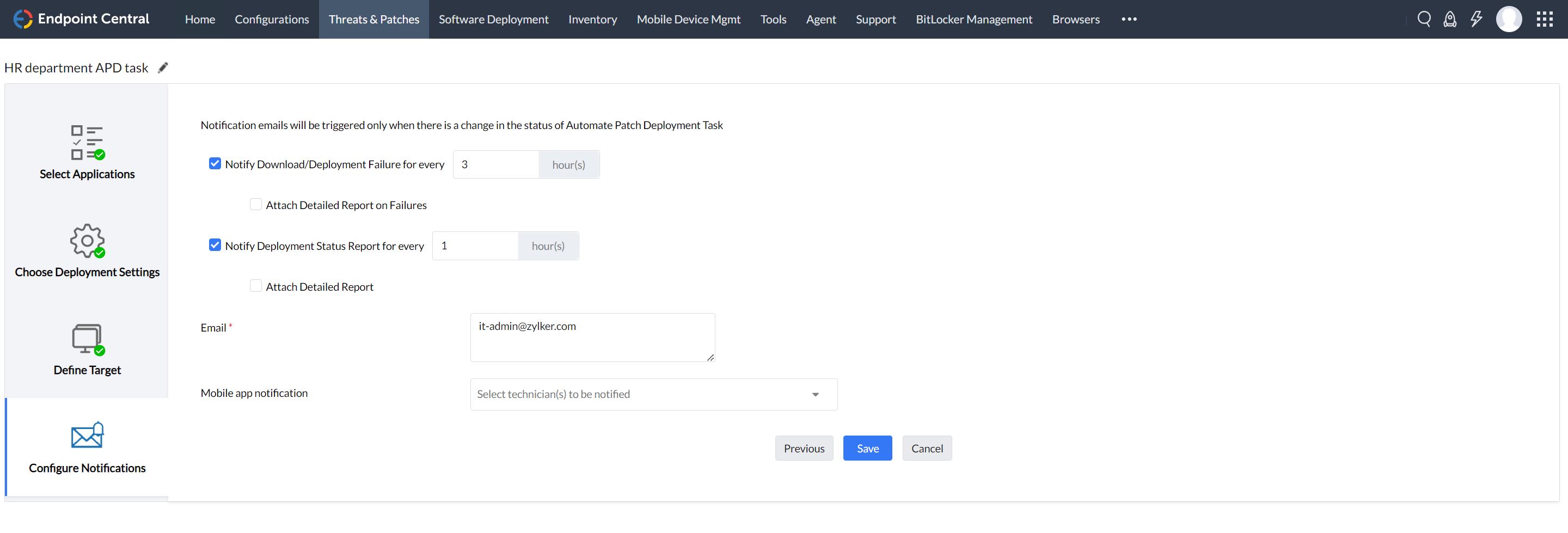The width and height of the screenshot is (1568, 533).
Task: Click the Email address text field
Action: [592, 337]
